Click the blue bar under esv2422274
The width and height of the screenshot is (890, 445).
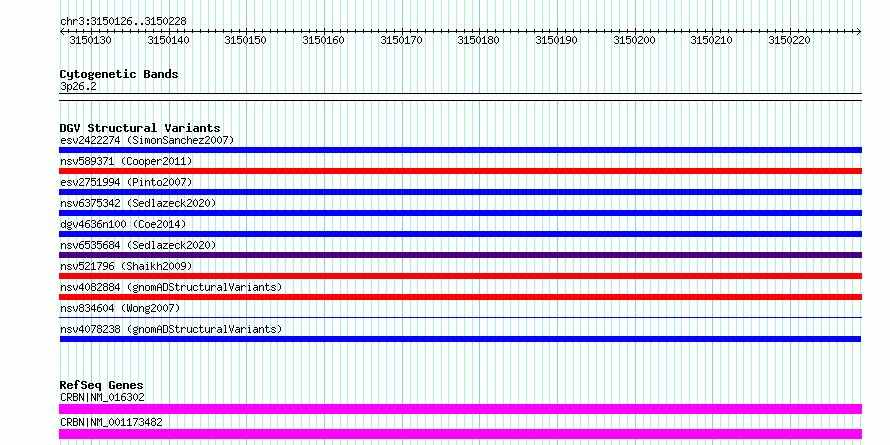[x=460, y=150]
